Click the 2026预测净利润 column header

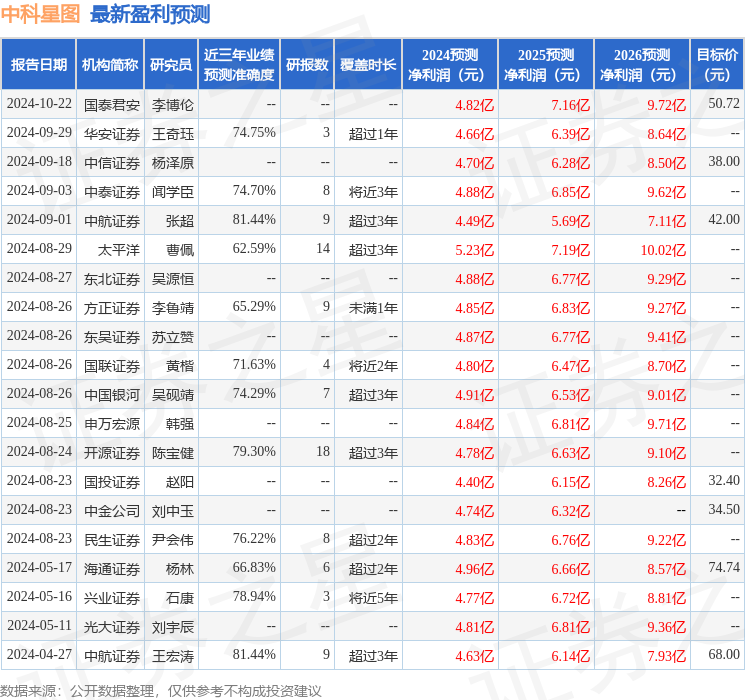642,65
